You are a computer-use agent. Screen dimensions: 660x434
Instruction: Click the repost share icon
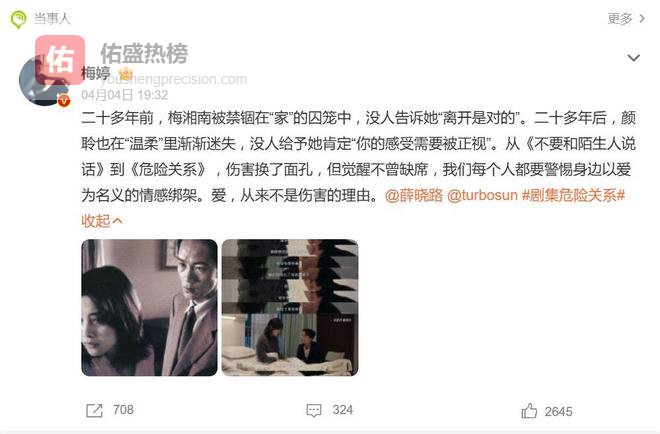94,410
